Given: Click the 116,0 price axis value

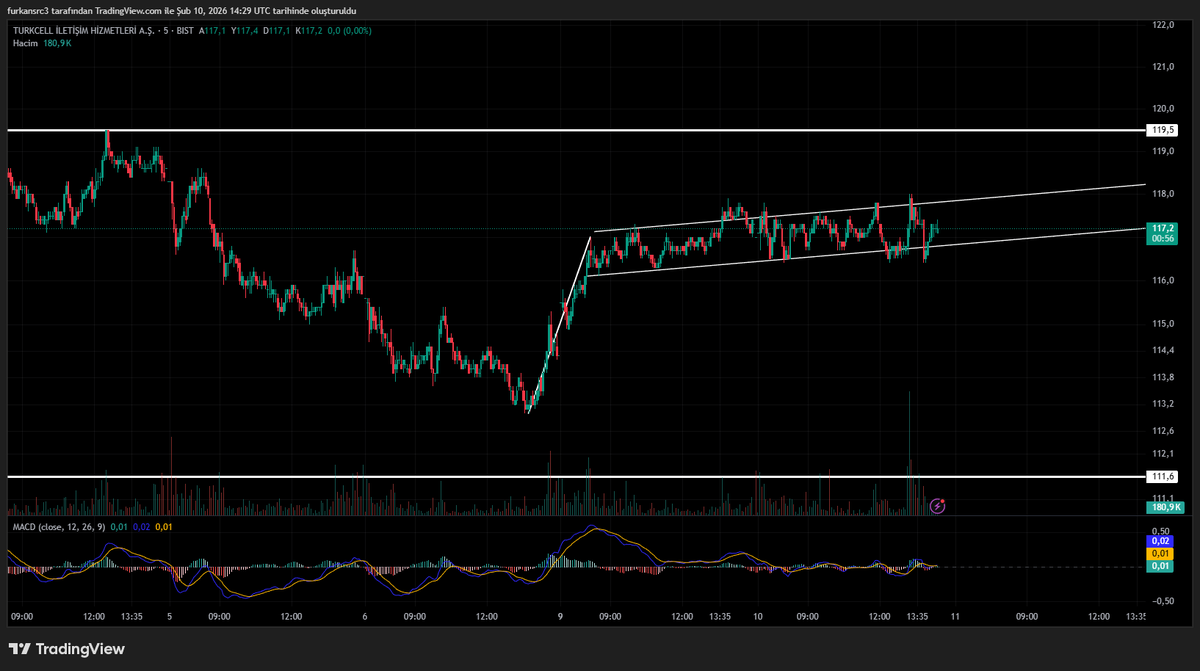Looking at the screenshot, I should [1162, 281].
